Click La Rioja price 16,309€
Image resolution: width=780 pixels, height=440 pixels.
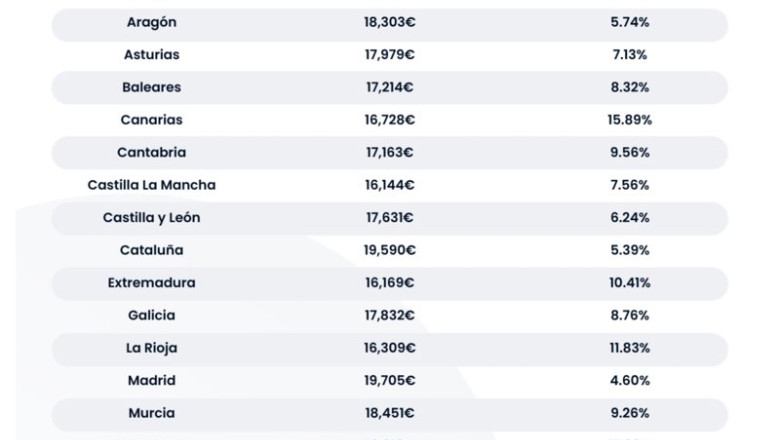[390, 348]
